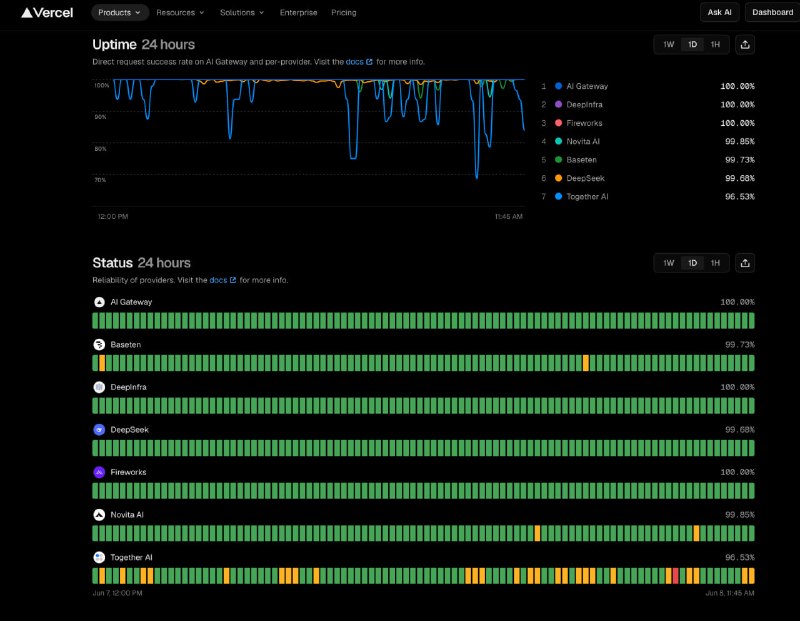Click DeepInfra purple legend dot
The height and width of the screenshot is (621, 800).
coord(558,105)
